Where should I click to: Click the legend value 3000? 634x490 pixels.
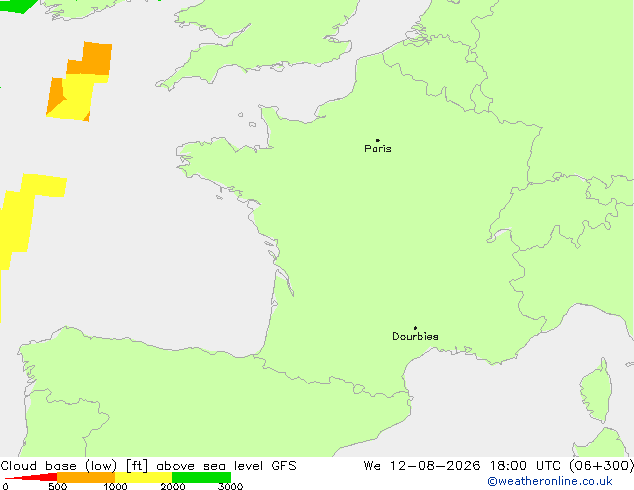pos(230,486)
